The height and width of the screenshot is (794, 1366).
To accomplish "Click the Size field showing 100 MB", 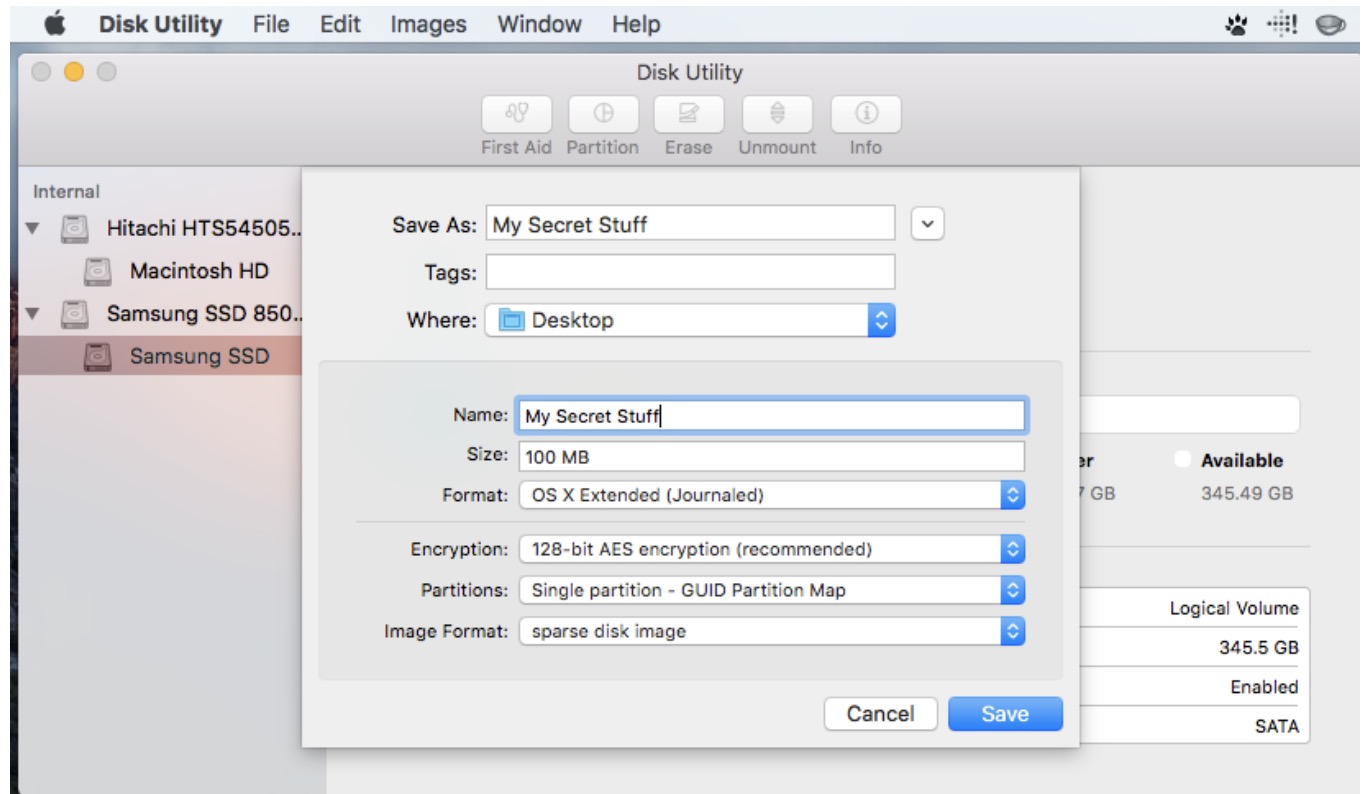I will tap(771, 456).
